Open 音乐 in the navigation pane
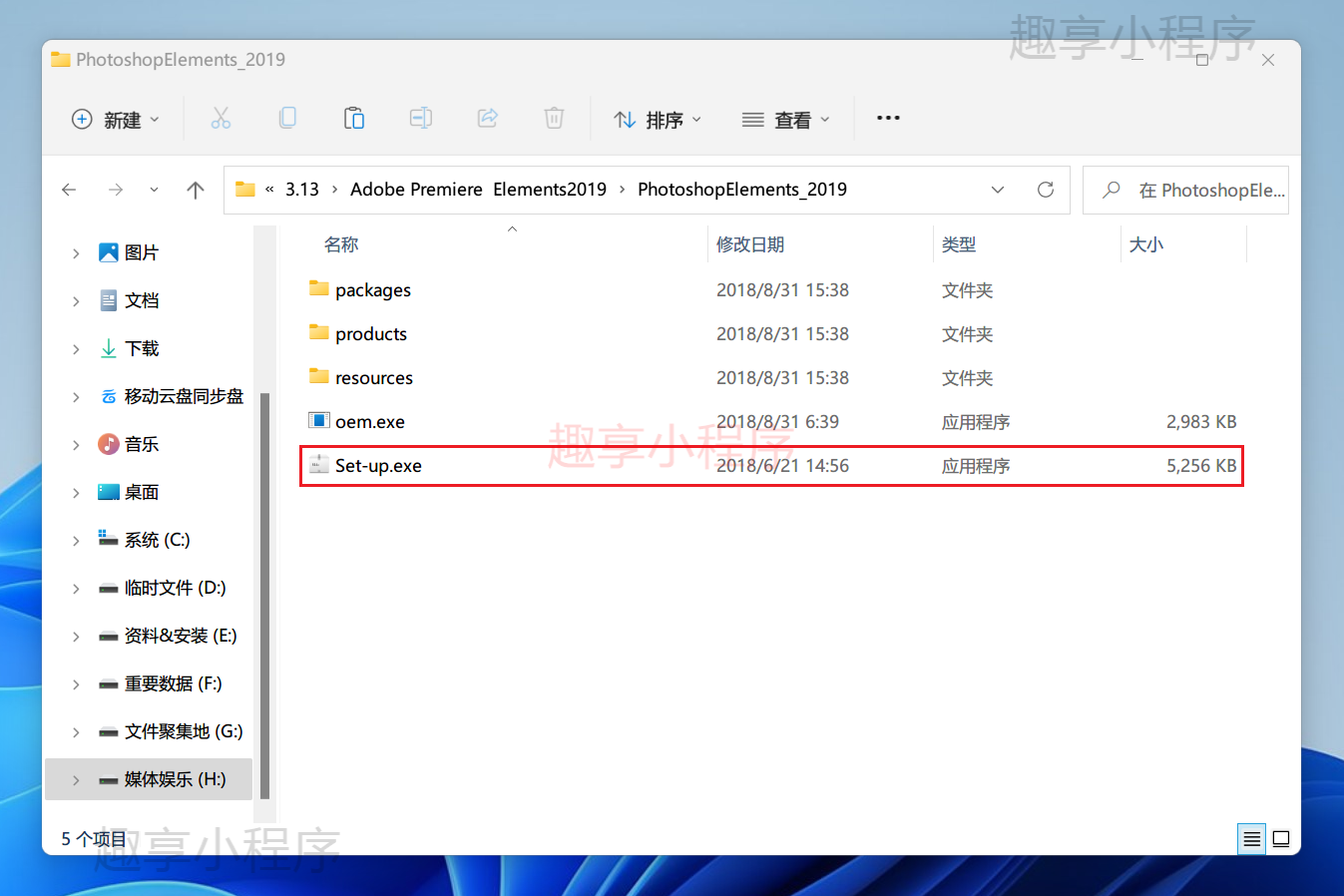Screen dimensions: 1344x896 click(141, 444)
